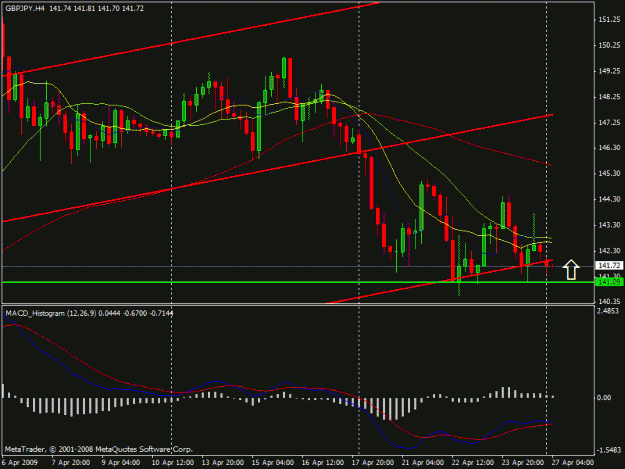Viewport: 625px width, 469px height.
Task: Click the 22 Apr 12:00 time label
Action: (x=473, y=463)
